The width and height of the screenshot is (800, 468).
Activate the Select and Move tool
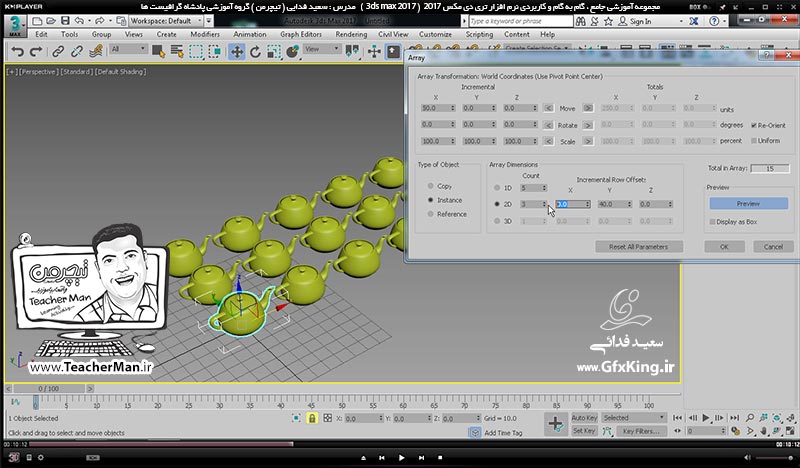(237, 52)
